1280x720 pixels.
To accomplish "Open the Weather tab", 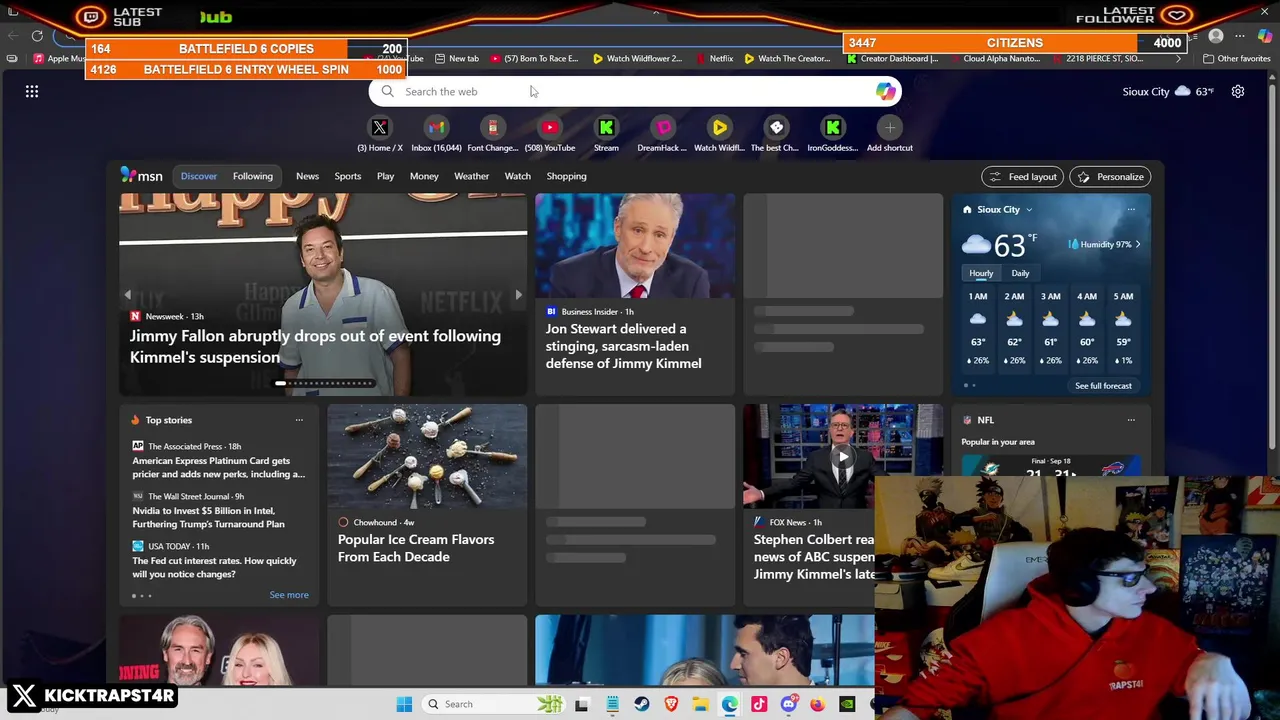I will point(472,176).
